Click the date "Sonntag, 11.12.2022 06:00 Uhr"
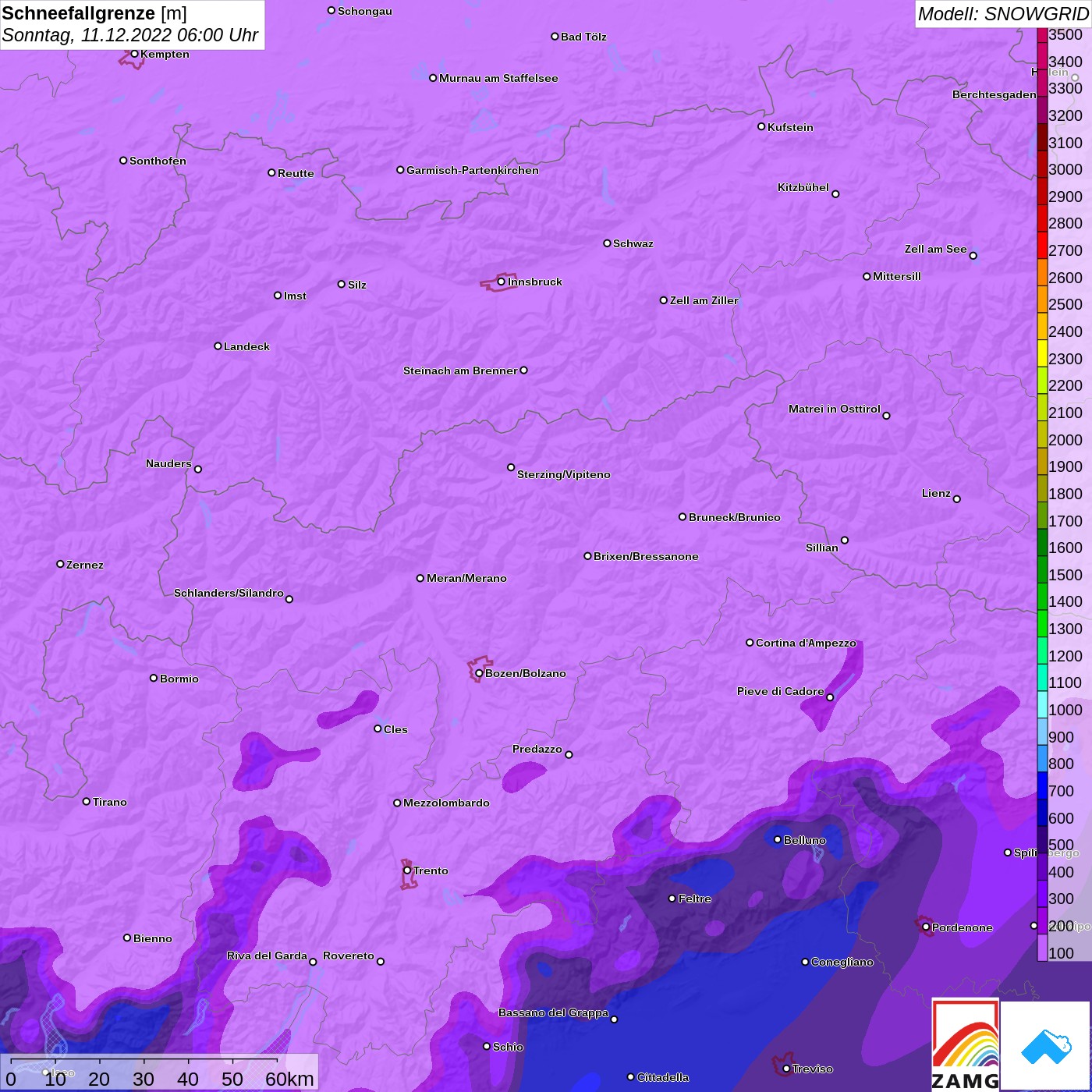 [x=130, y=35]
